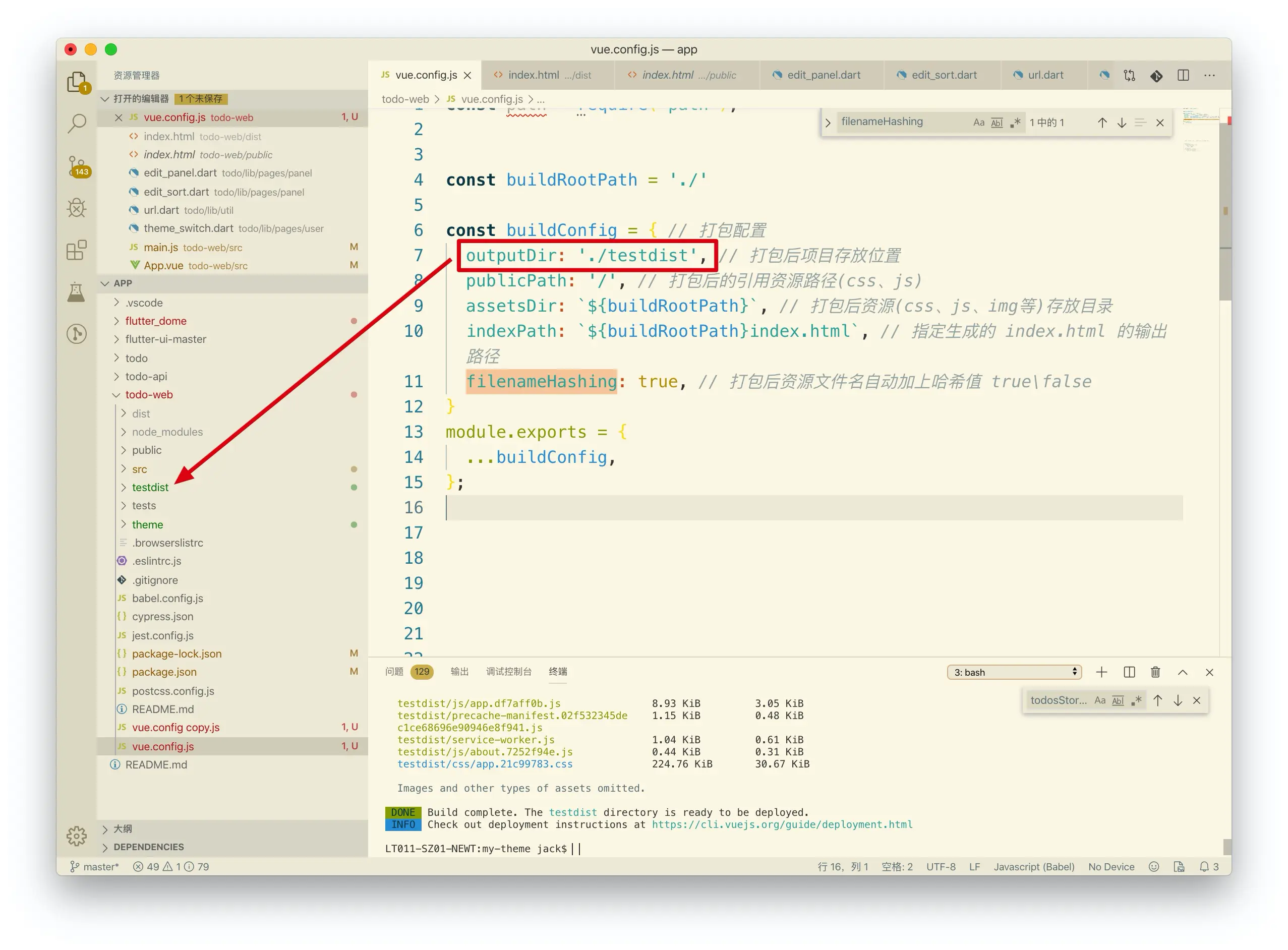This screenshot has width=1288, height=950.
Task: Open the cli.vuejs.org deployment link in the terminal
Action: point(782,824)
